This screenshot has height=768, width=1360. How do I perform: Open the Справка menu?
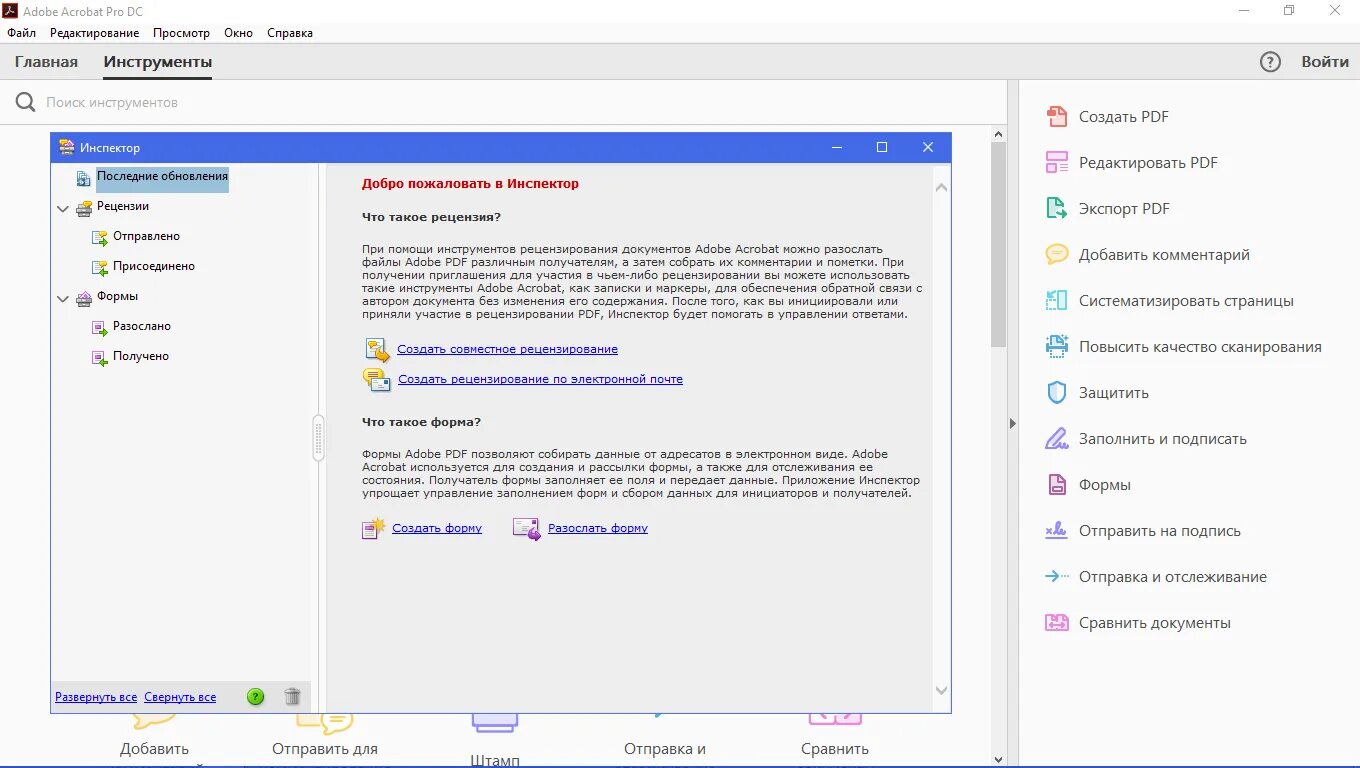[290, 33]
